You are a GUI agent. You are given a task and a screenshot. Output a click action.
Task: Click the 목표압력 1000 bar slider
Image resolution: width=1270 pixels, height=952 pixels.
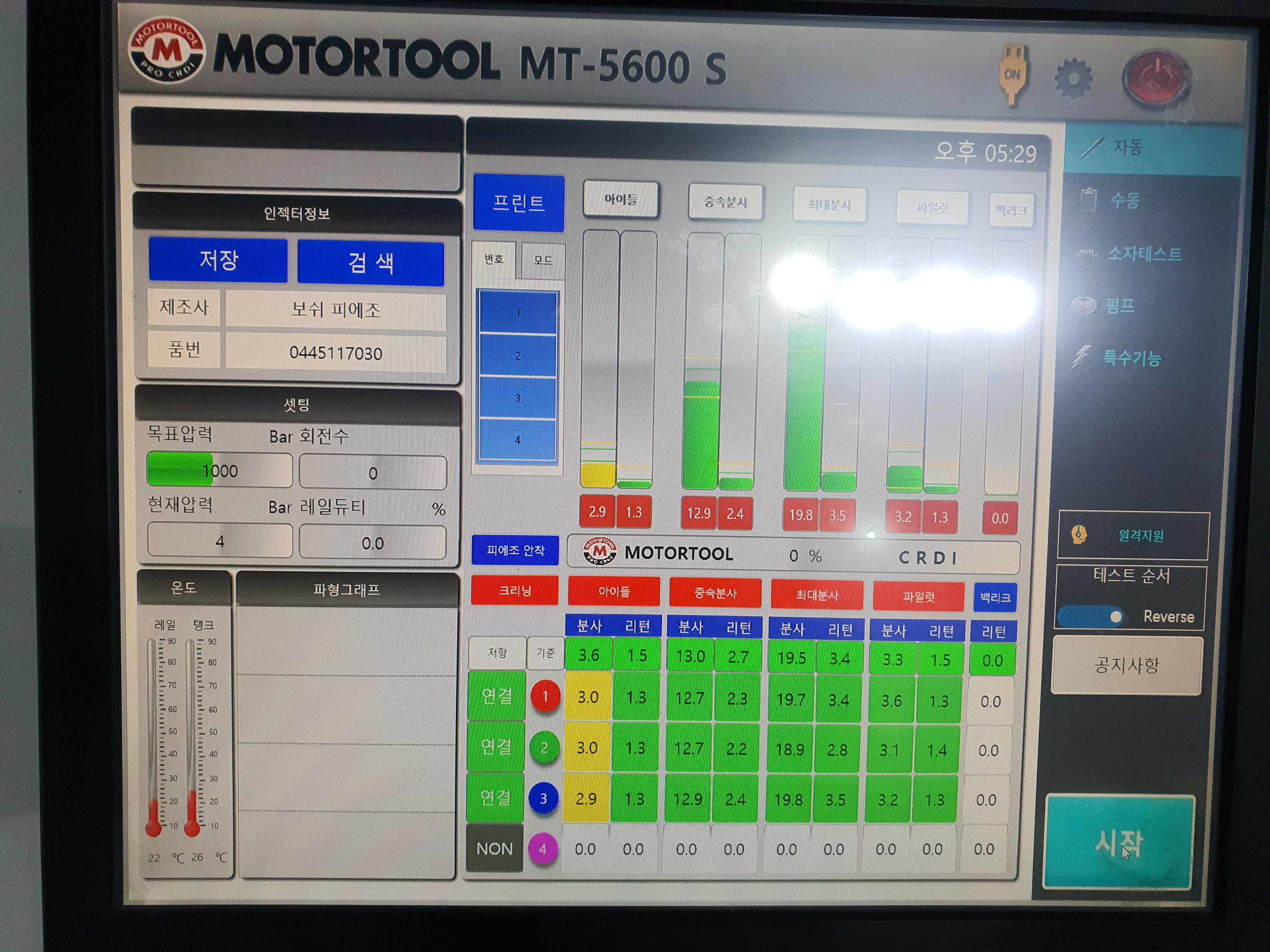[220, 470]
